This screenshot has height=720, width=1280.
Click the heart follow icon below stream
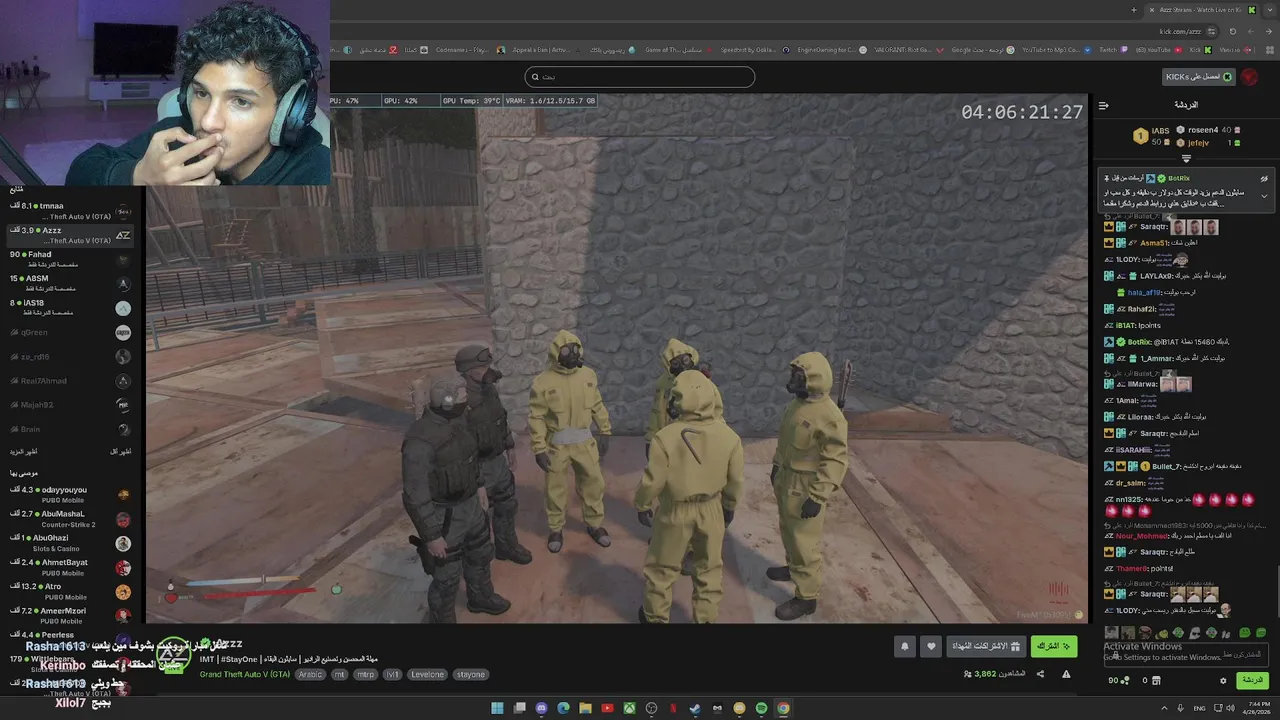tap(931, 646)
